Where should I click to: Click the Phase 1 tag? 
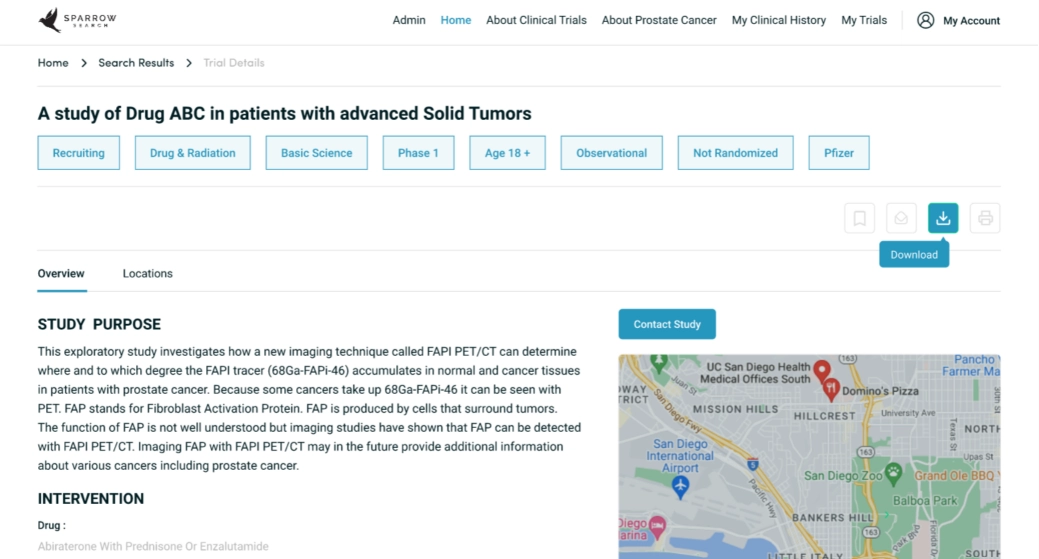pyautogui.click(x=418, y=153)
